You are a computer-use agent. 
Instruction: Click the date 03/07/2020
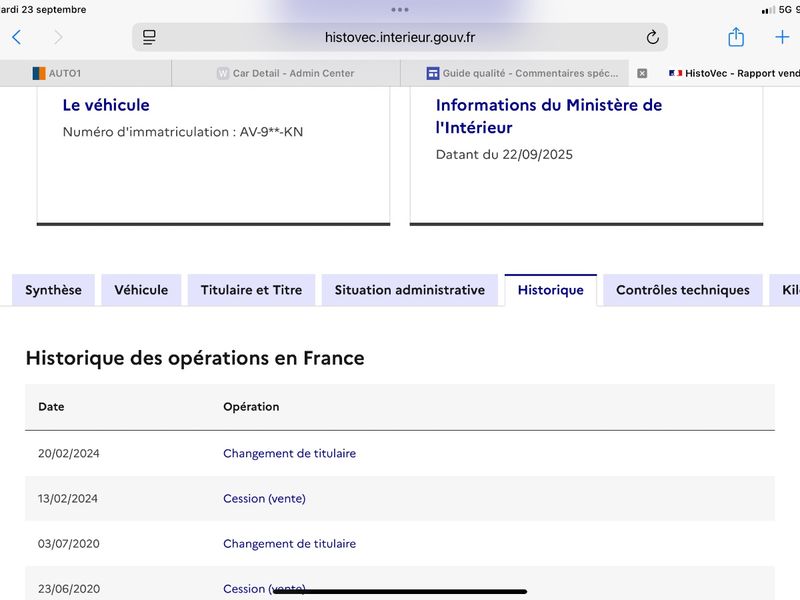point(68,543)
